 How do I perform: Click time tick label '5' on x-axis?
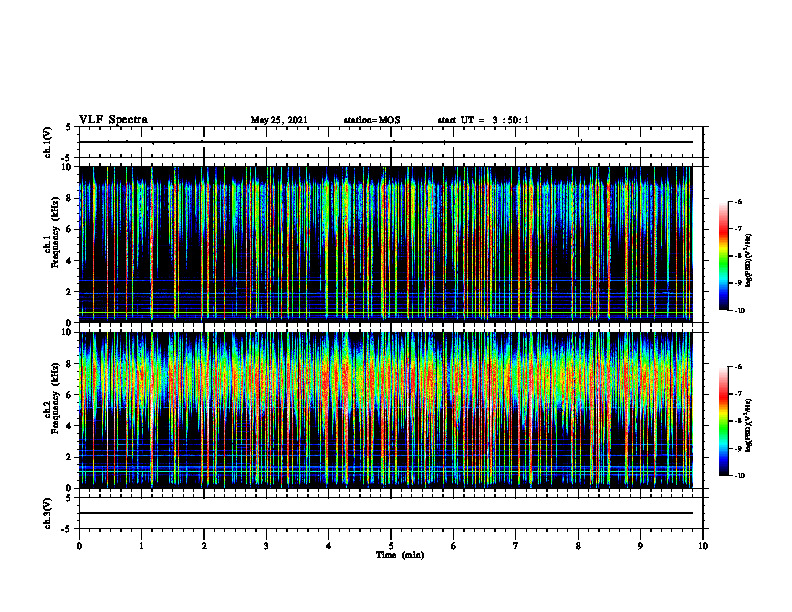pos(391,546)
